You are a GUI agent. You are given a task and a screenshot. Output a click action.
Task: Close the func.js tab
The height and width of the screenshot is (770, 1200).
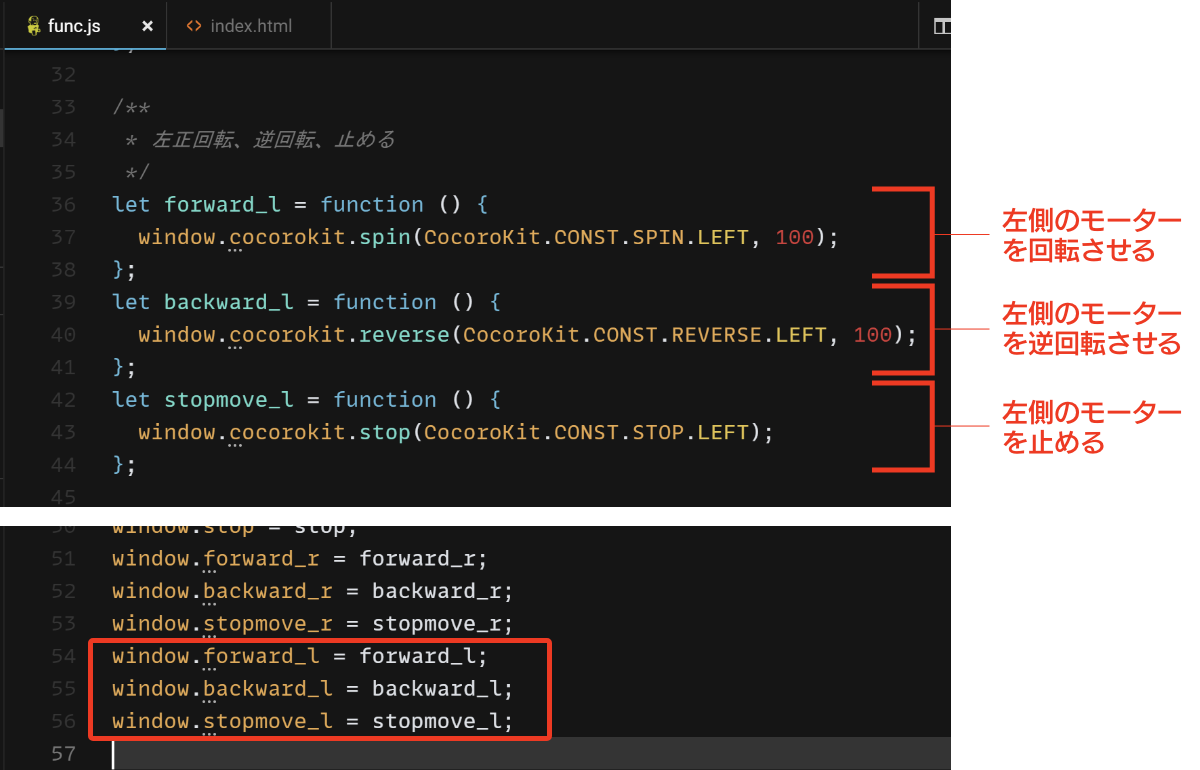147,26
